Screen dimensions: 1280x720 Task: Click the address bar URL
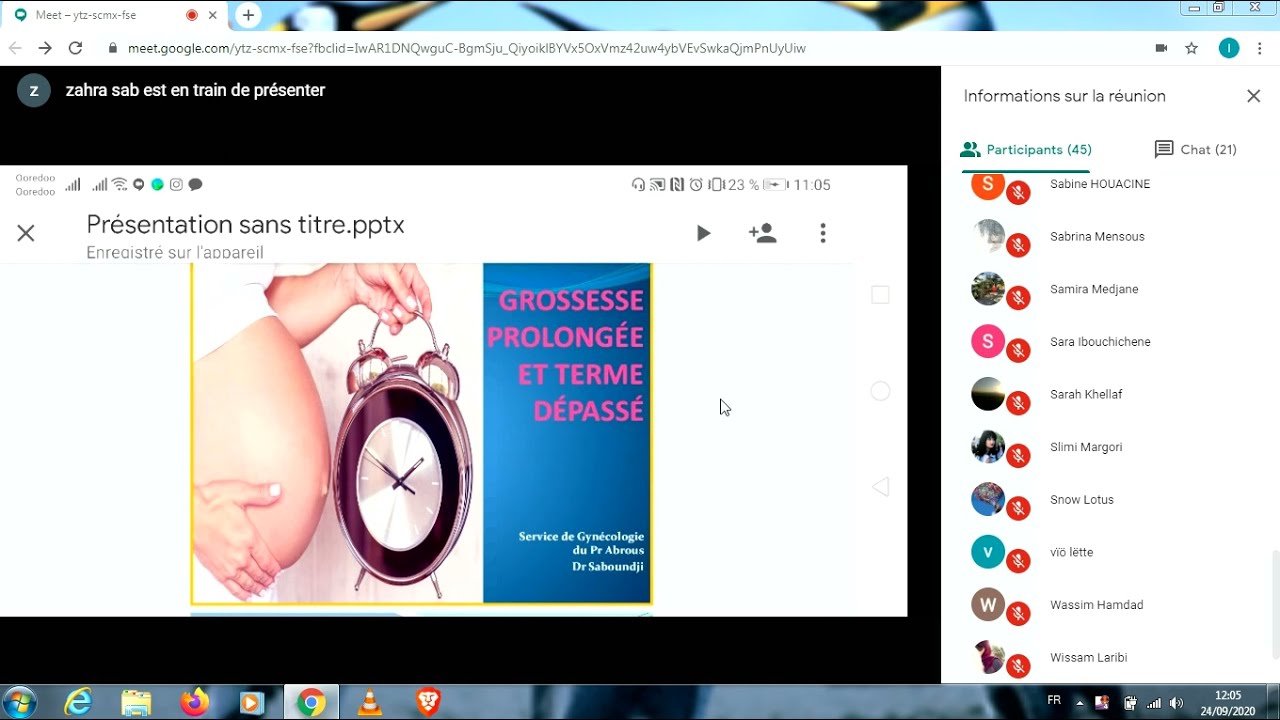click(x=466, y=48)
